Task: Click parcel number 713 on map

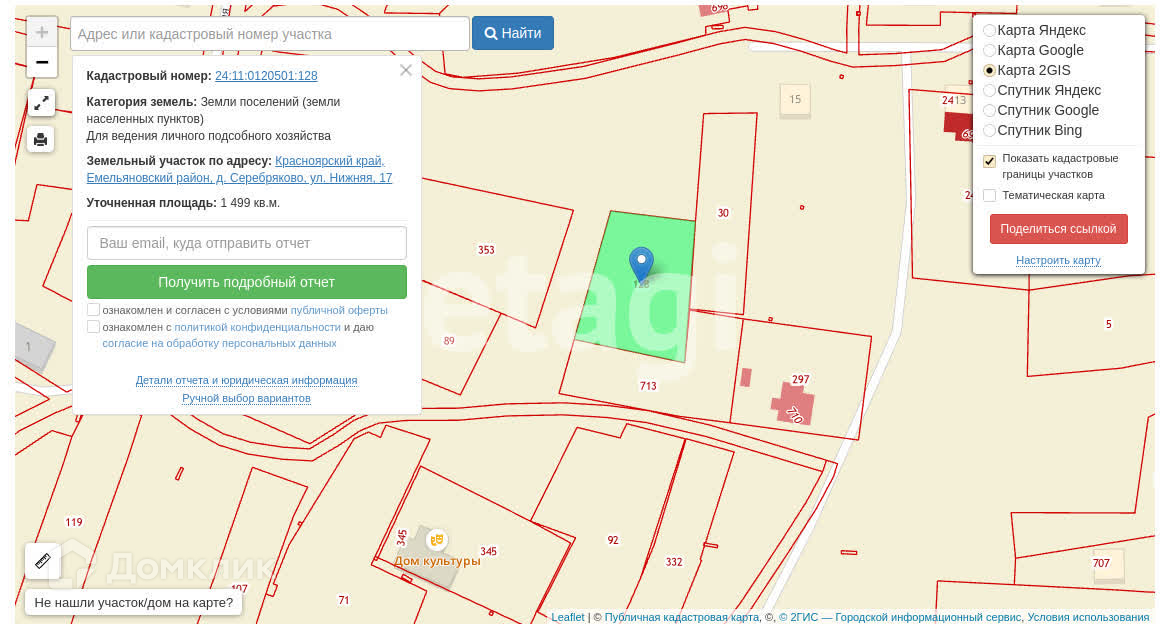Action: 648,386
